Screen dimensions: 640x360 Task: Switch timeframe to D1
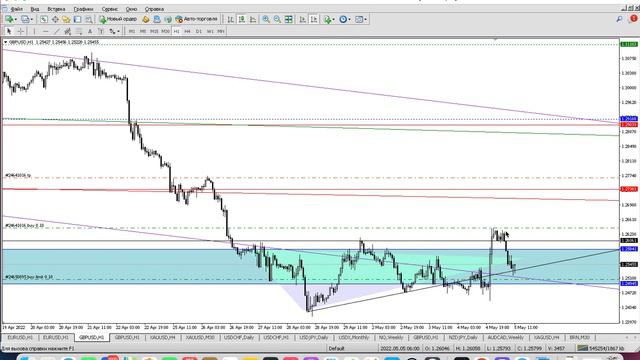point(199,31)
